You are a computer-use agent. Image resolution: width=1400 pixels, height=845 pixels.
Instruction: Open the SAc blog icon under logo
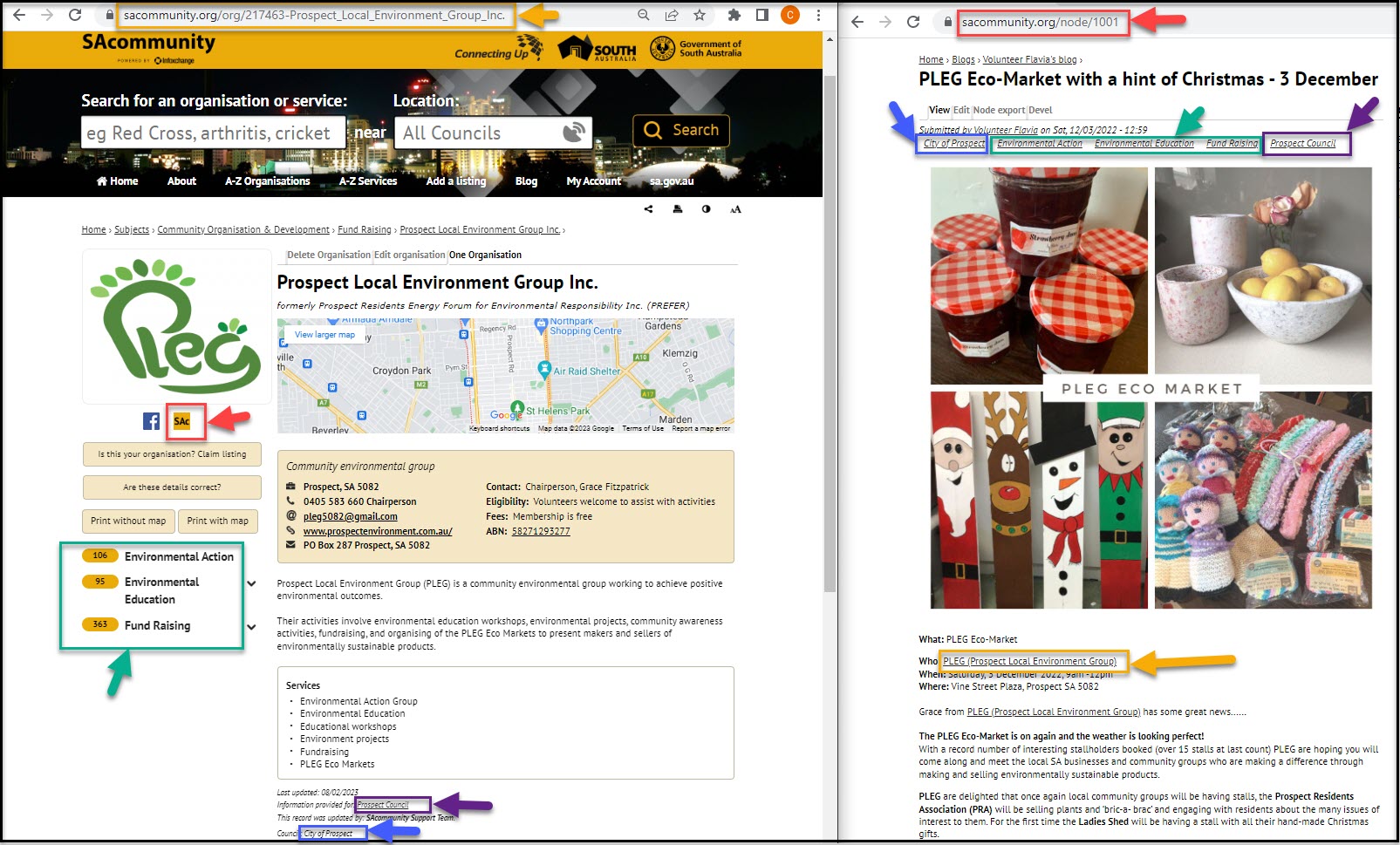point(181,421)
